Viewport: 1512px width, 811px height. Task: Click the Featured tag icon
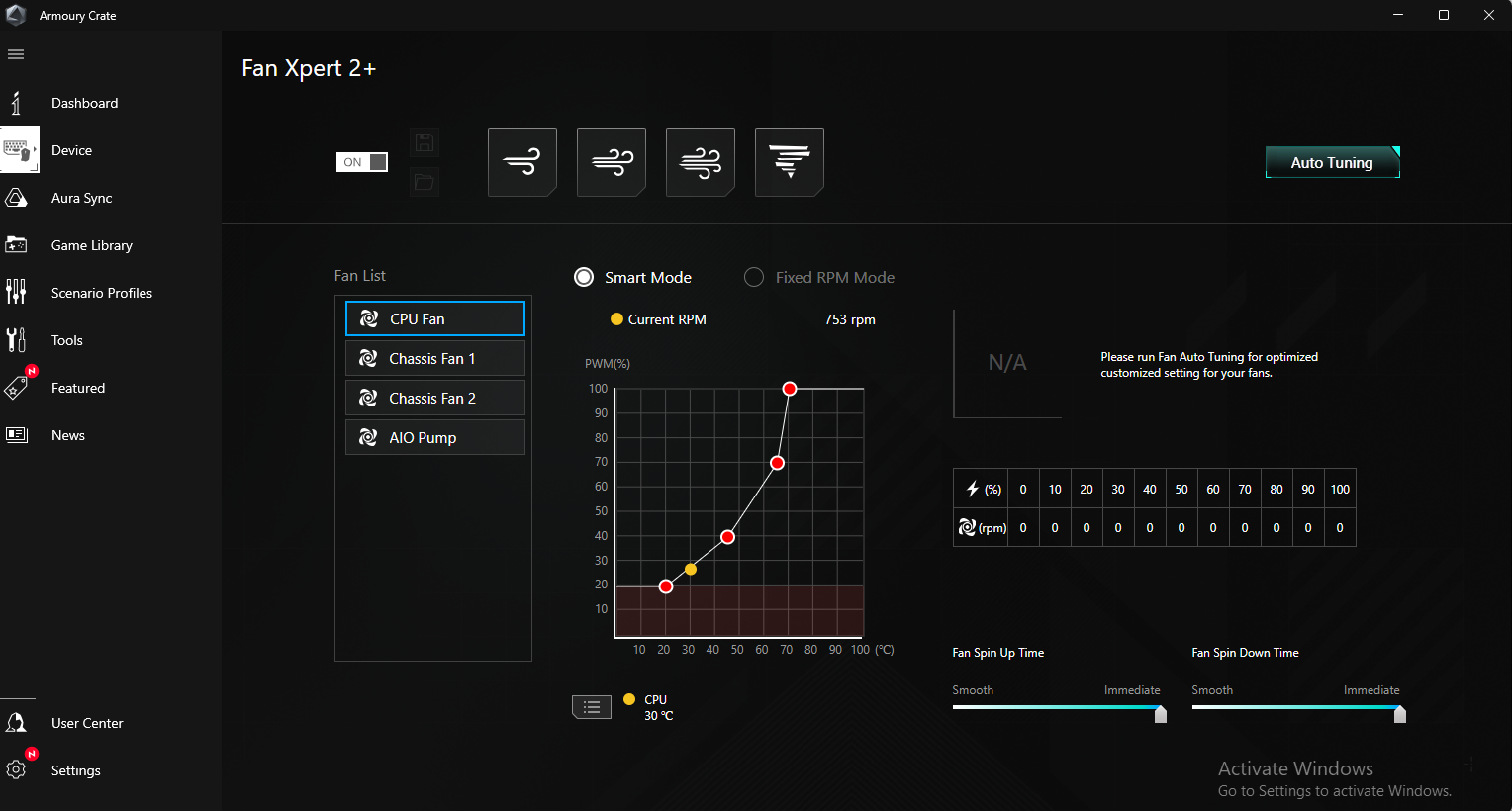click(x=16, y=388)
